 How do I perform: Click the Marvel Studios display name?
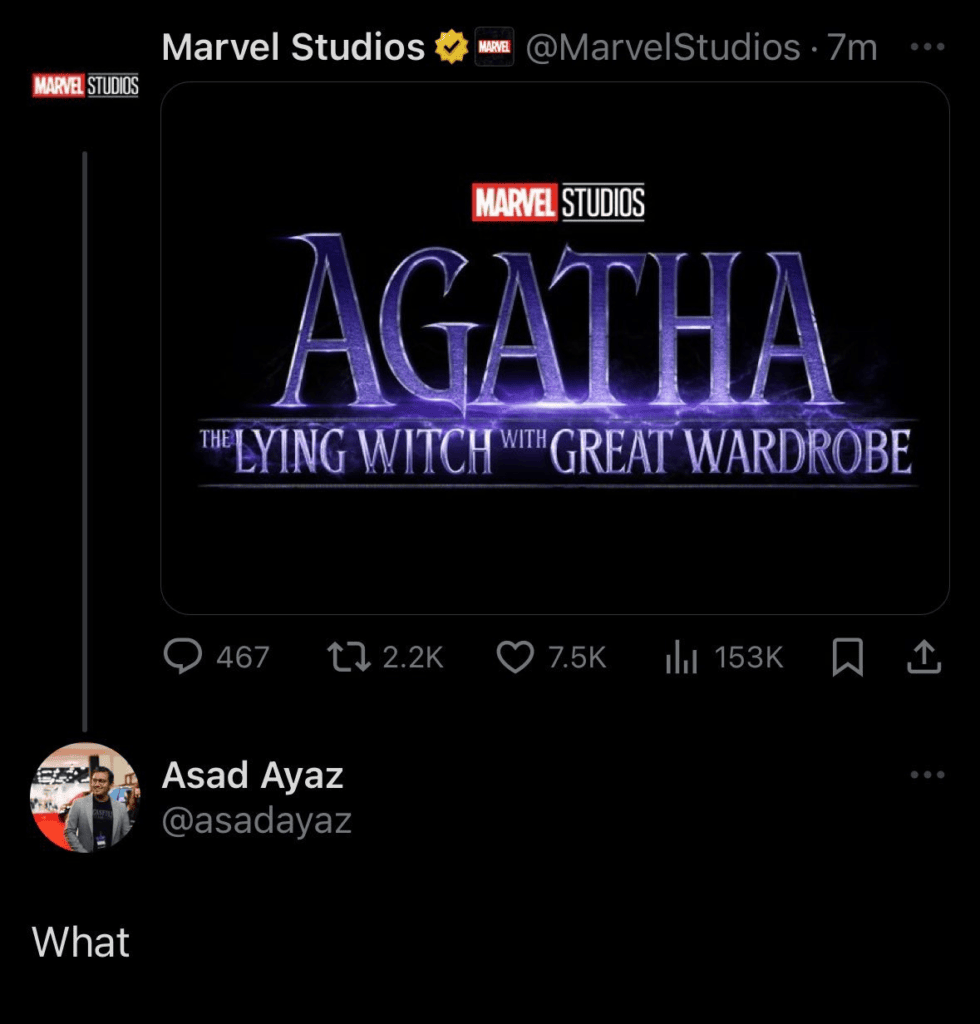point(293,47)
